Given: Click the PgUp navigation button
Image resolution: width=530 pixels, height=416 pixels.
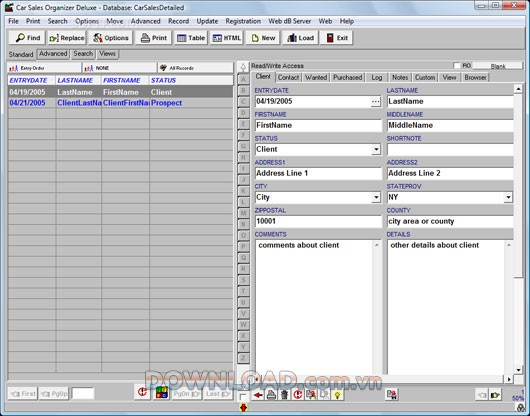Looking at the screenshot, I should pyautogui.click(x=54, y=394).
